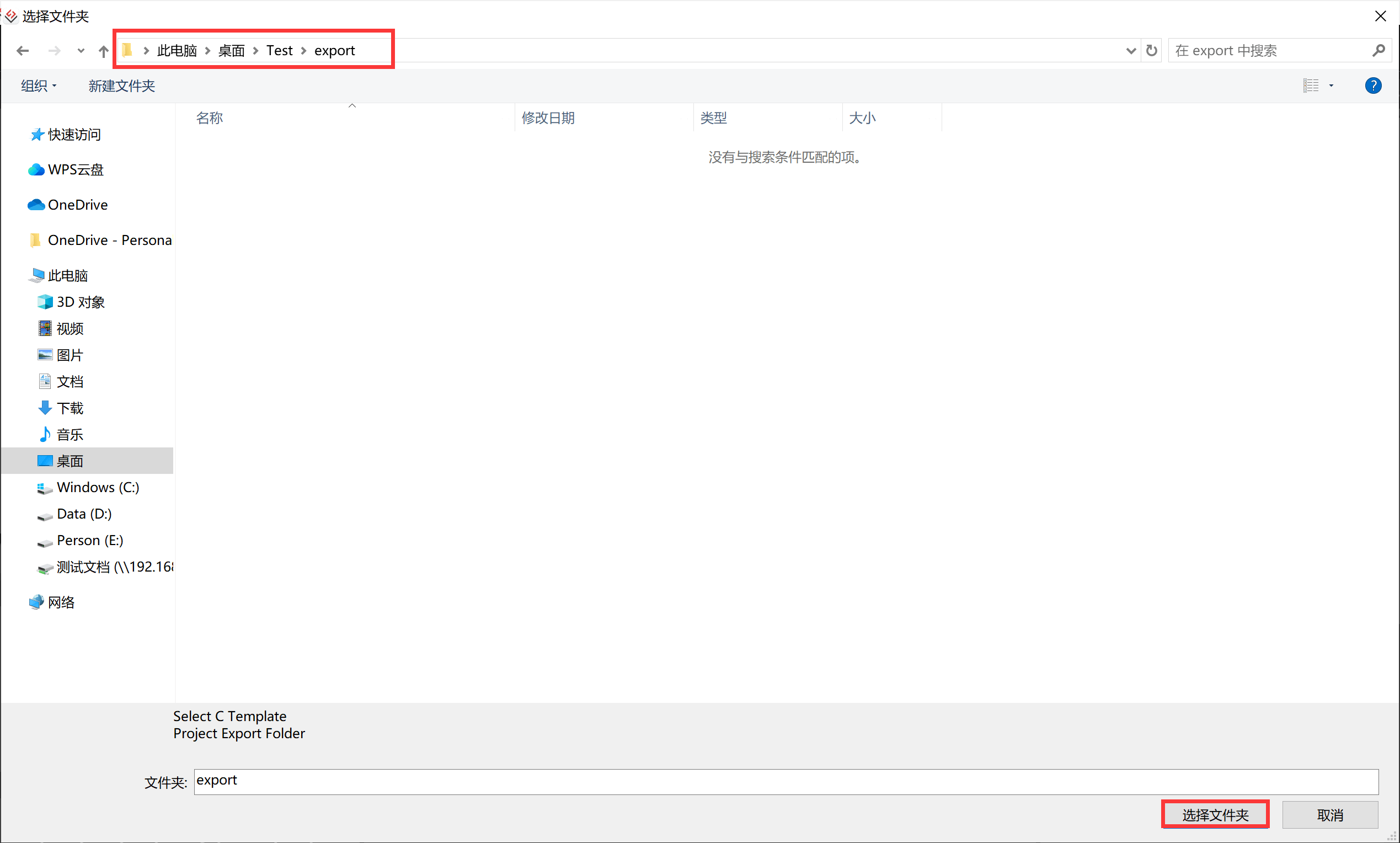The width and height of the screenshot is (1400, 843).
Task: Click the 文件夹 name input field
Action: (x=786, y=782)
